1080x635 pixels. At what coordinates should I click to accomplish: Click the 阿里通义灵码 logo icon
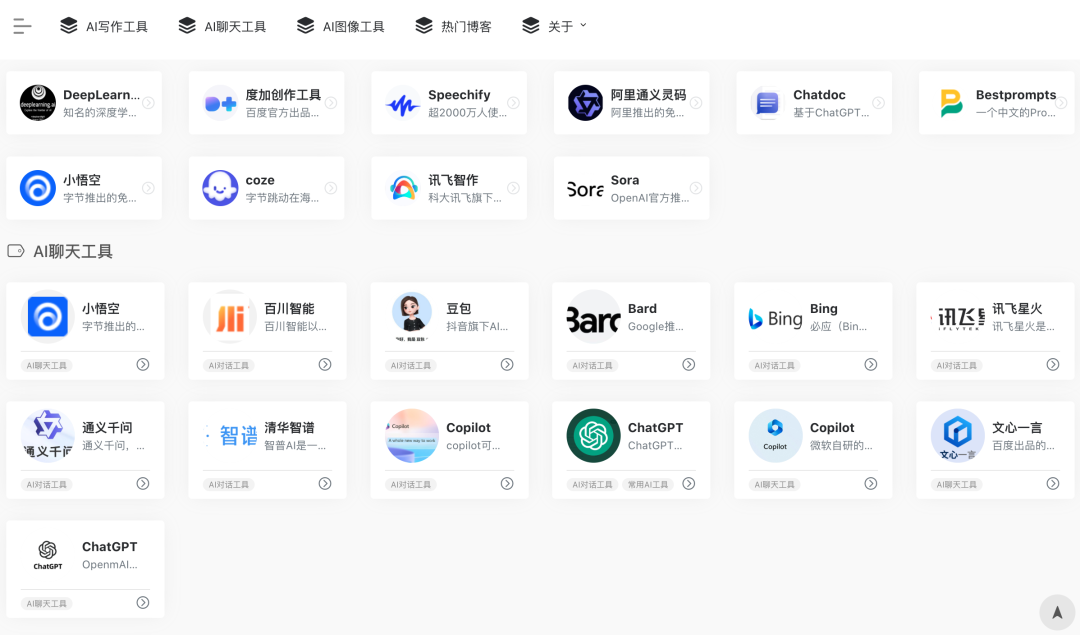[x=585, y=103]
